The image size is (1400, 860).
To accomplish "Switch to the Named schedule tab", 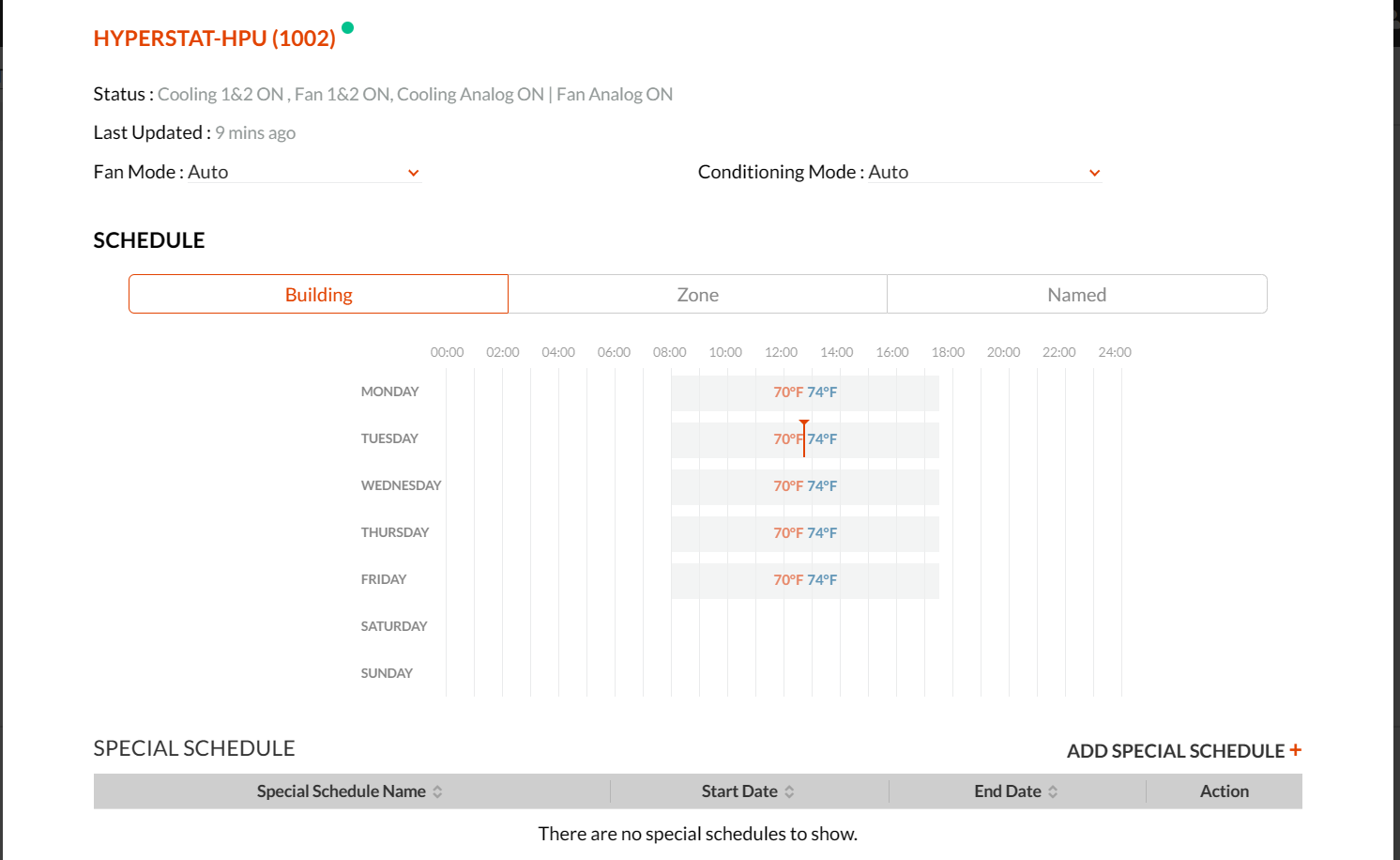I will click(1076, 295).
